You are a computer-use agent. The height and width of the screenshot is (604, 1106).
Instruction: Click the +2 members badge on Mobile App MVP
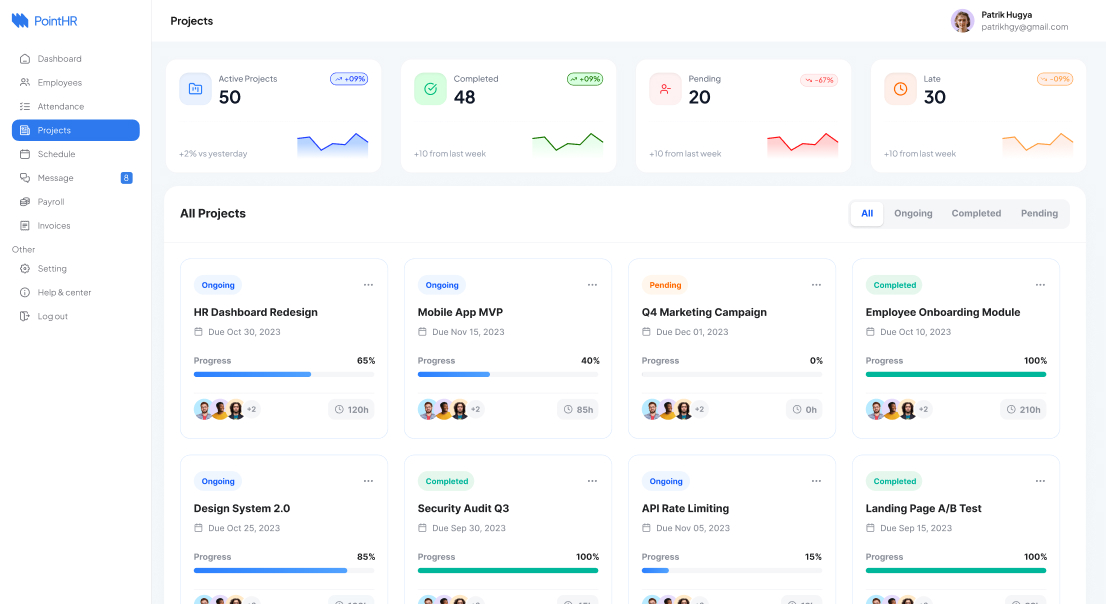(476, 409)
